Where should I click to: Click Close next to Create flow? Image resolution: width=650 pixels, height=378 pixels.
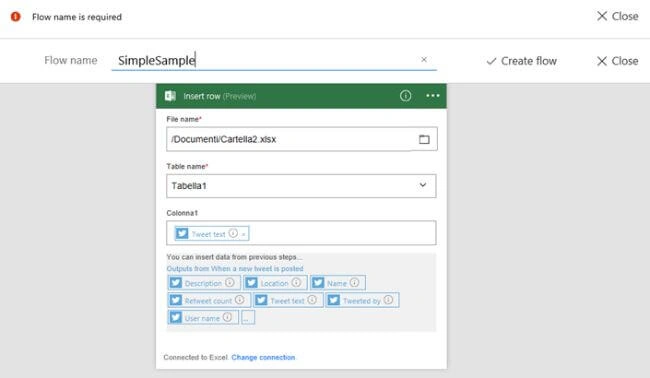[x=617, y=61]
